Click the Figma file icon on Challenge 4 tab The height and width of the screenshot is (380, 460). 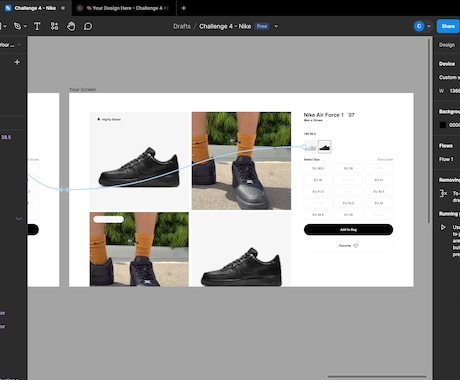point(8,8)
